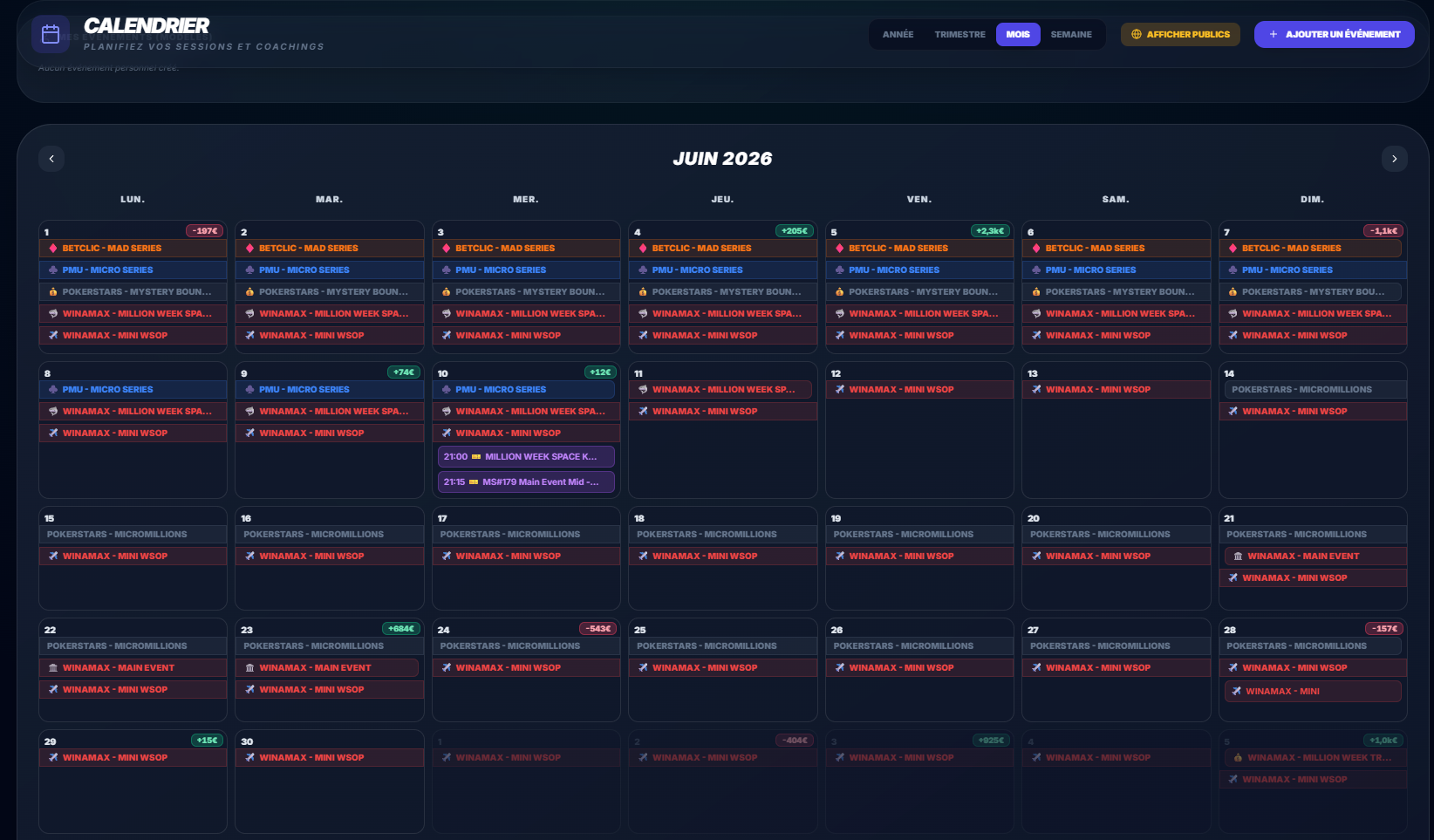Viewport: 1434px width, 840px height.
Task: Click the +2,3k€ badge on June 5
Action: pos(991,231)
